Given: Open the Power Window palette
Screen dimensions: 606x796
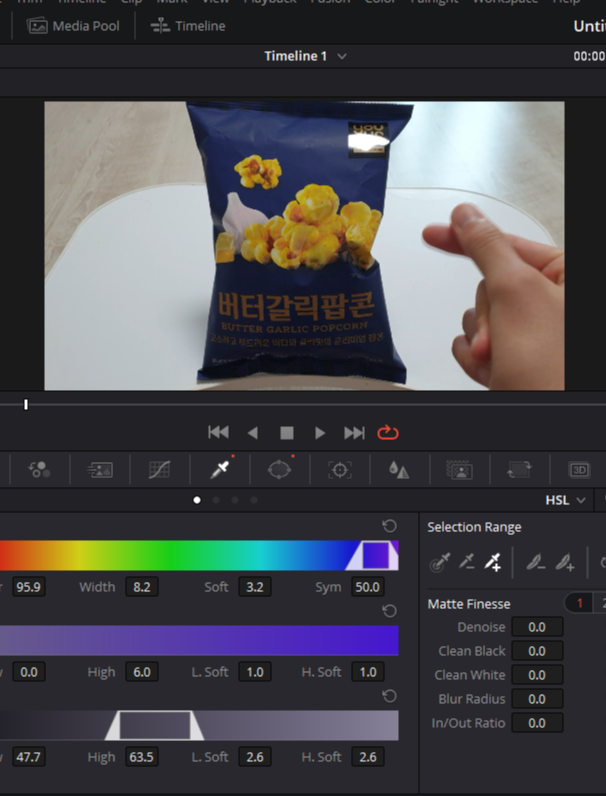Looking at the screenshot, I should (x=280, y=470).
